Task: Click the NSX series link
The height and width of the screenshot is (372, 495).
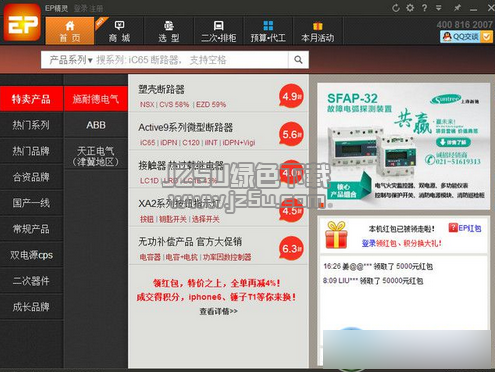Action: point(147,105)
